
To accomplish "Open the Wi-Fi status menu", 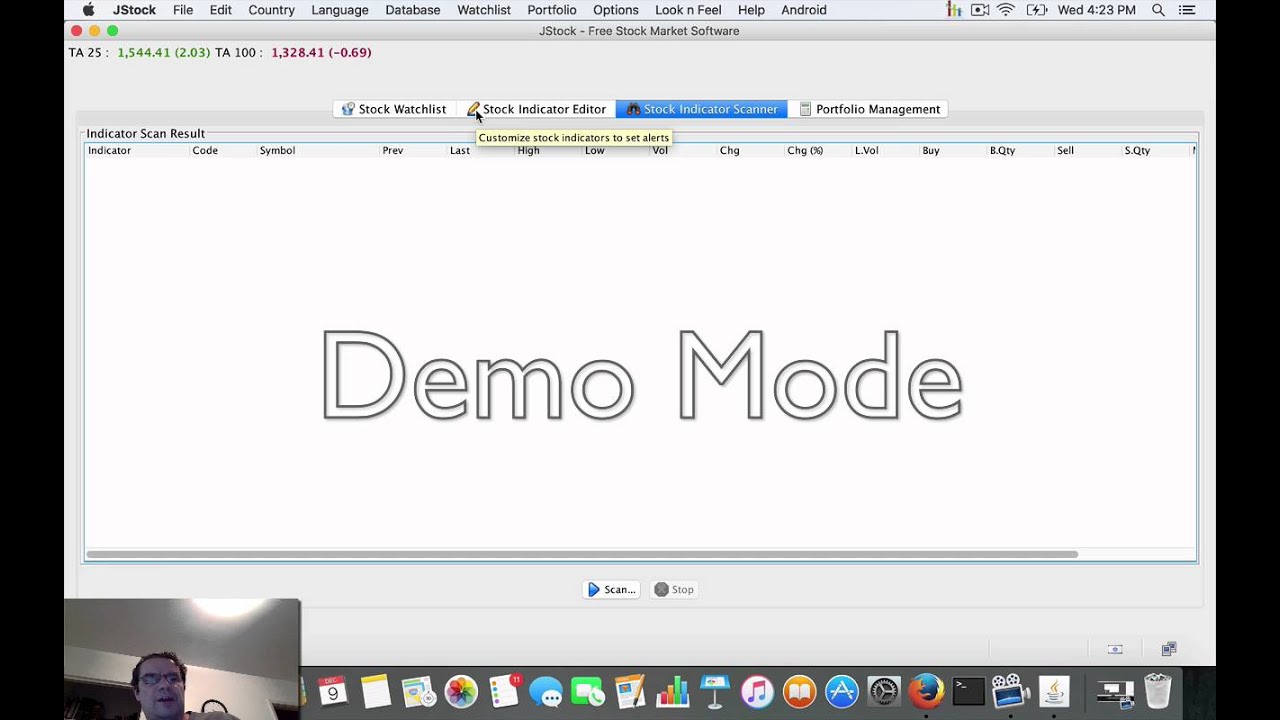I will click(x=1006, y=10).
